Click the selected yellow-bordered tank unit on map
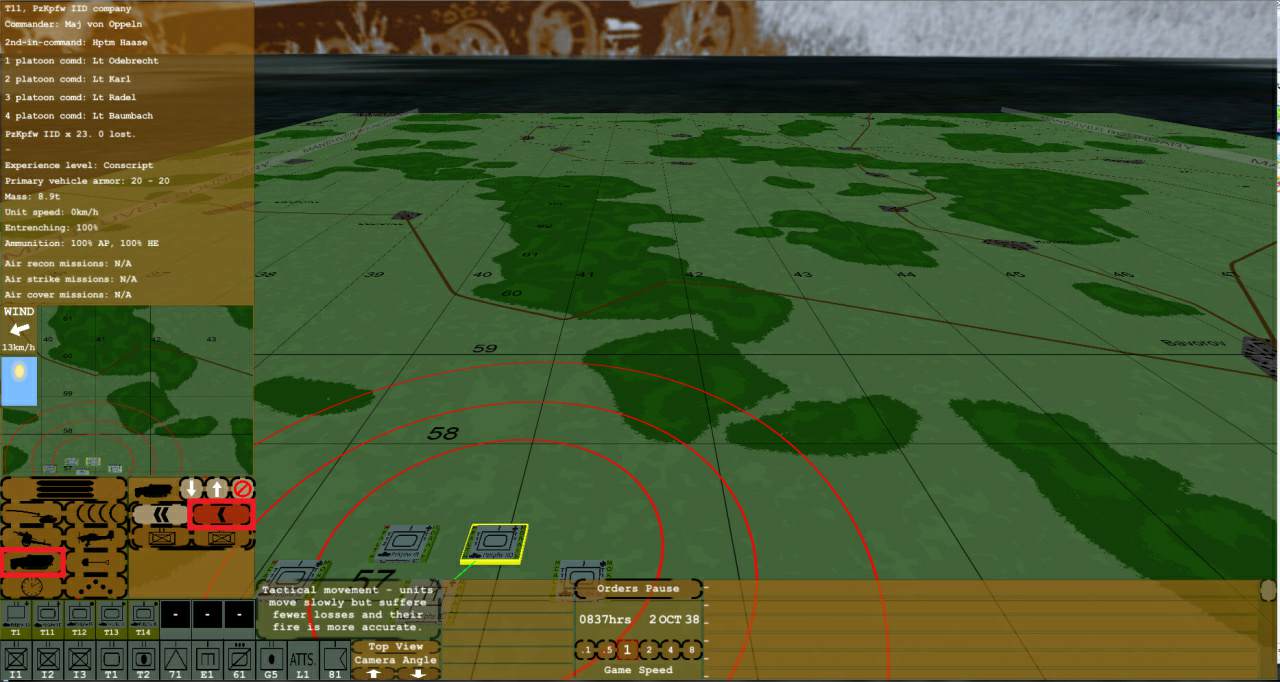1280x682 pixels. coord(495,543)
